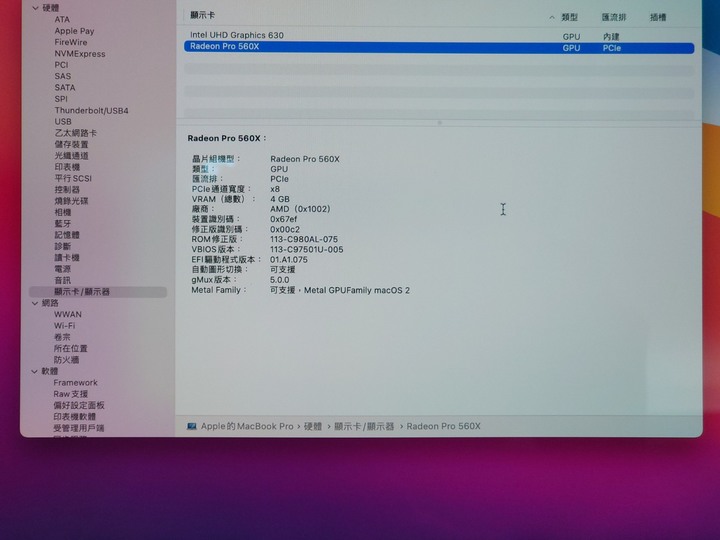Select Thunderbolt/USB4 in the sidebar

(x=91, y=110)
